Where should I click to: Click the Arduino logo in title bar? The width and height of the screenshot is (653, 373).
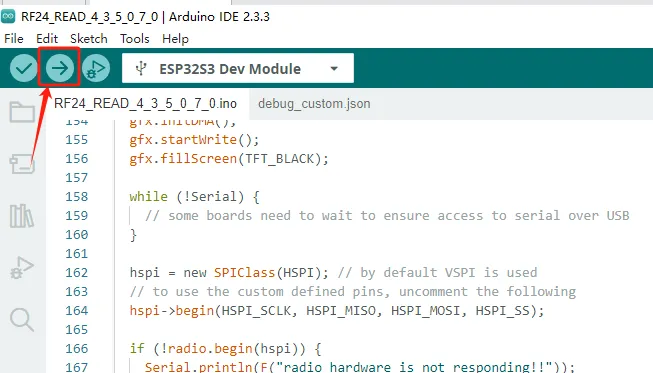coord(8,17)
